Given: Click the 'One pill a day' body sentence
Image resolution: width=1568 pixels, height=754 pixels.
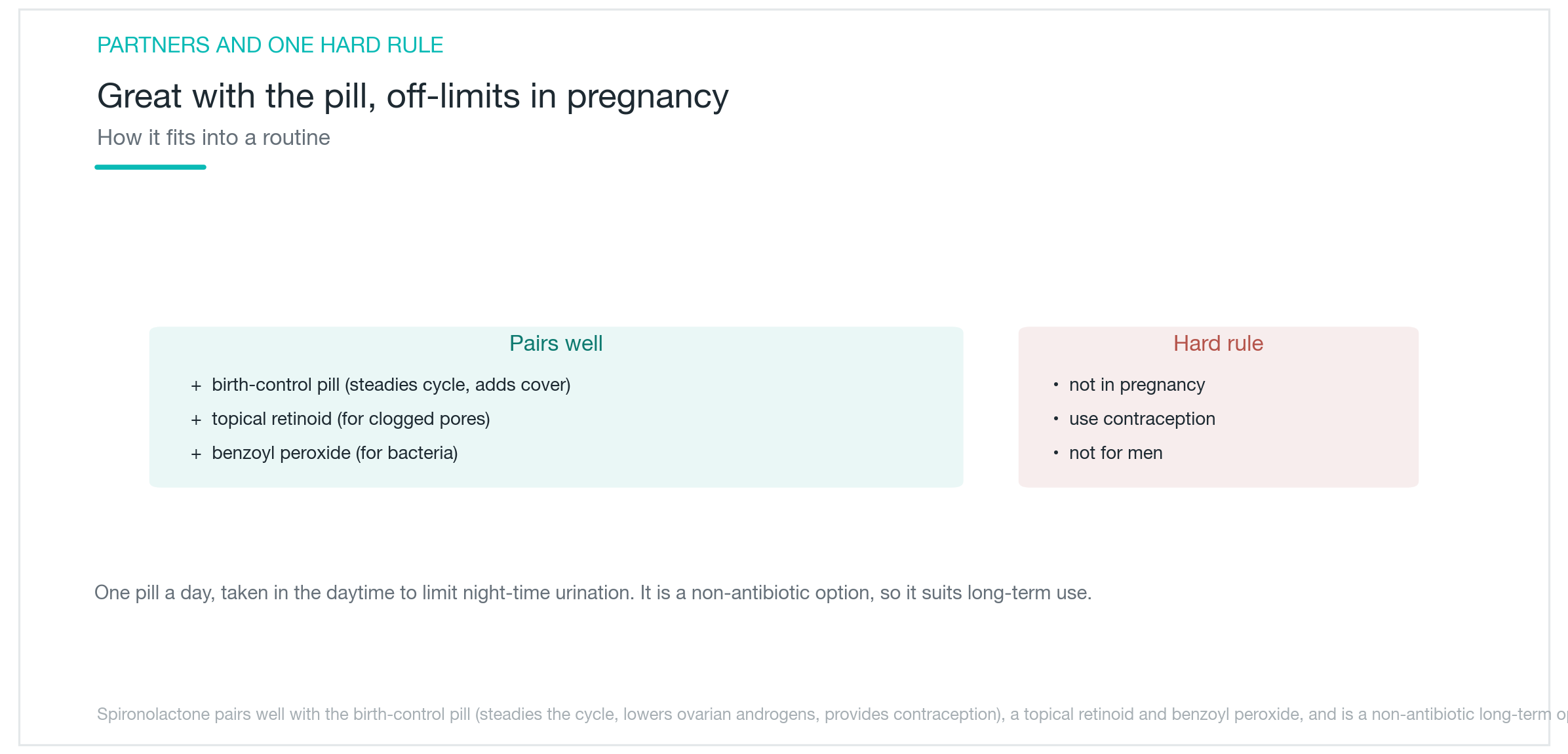Looking at the screenshot, I should pos(593,593).
